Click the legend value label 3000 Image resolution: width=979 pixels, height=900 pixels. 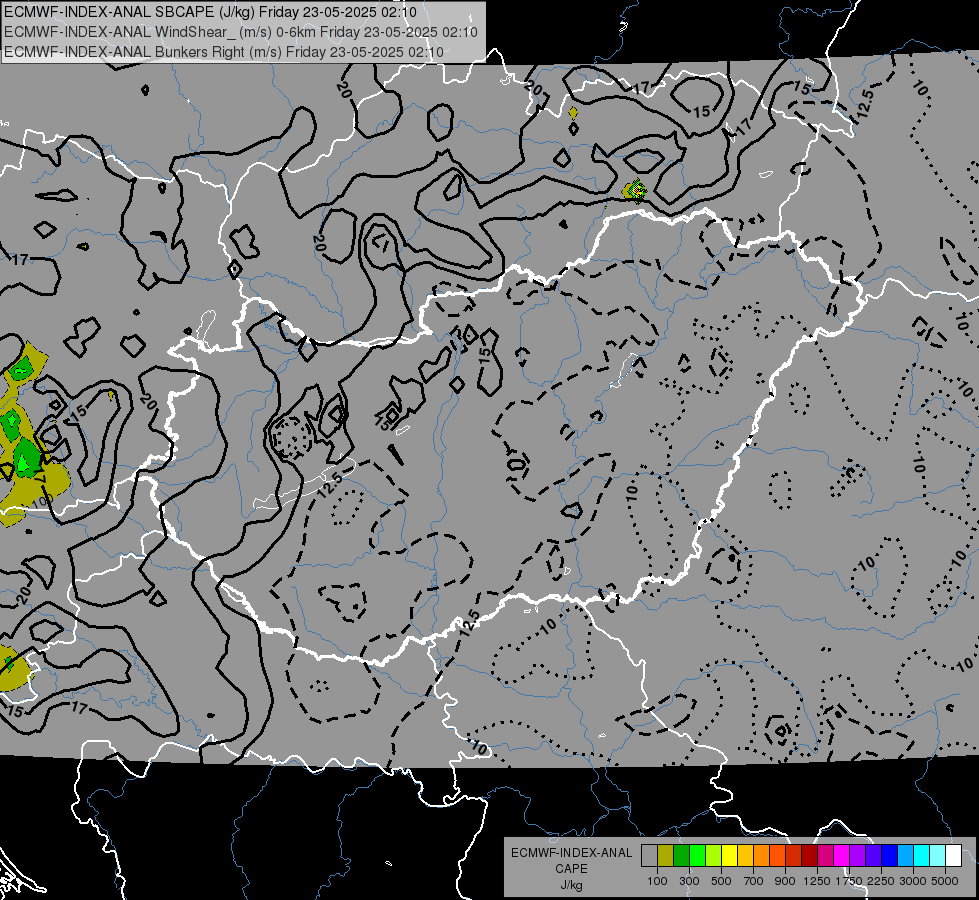coord(913,881)
